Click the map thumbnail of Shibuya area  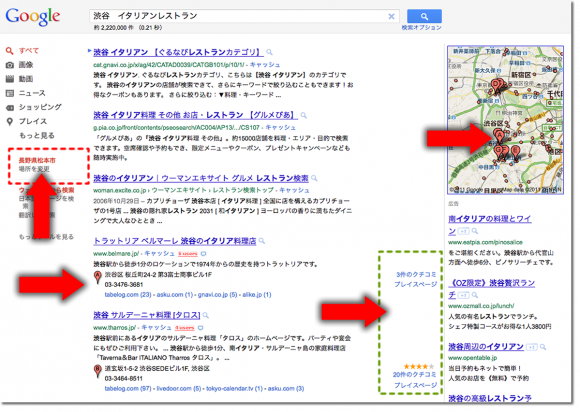pos(505,120)
